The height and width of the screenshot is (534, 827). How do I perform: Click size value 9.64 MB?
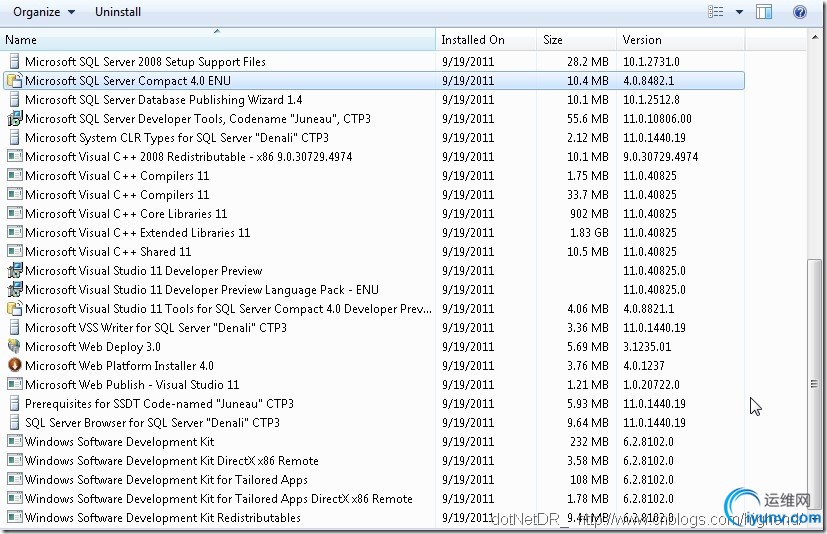pos(588,423)
